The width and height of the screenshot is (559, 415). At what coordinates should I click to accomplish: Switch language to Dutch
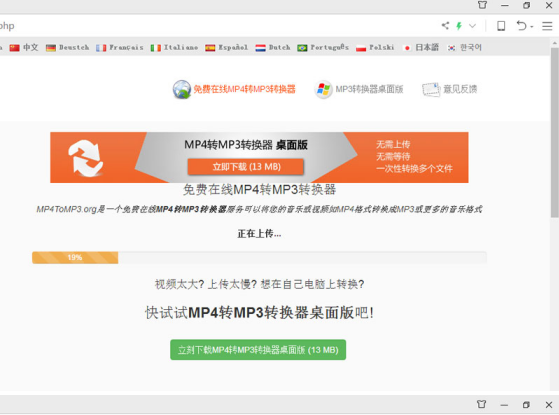coord(280,47)
